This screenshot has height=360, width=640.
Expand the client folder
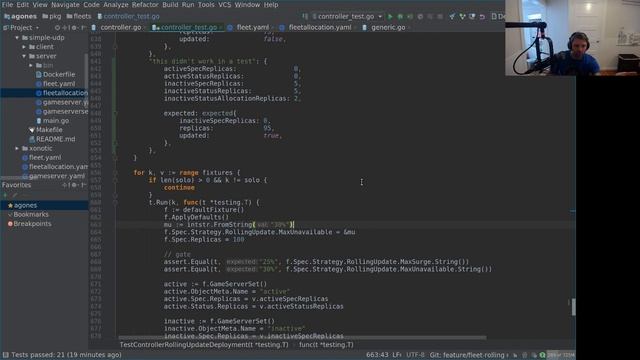point(24,47)
